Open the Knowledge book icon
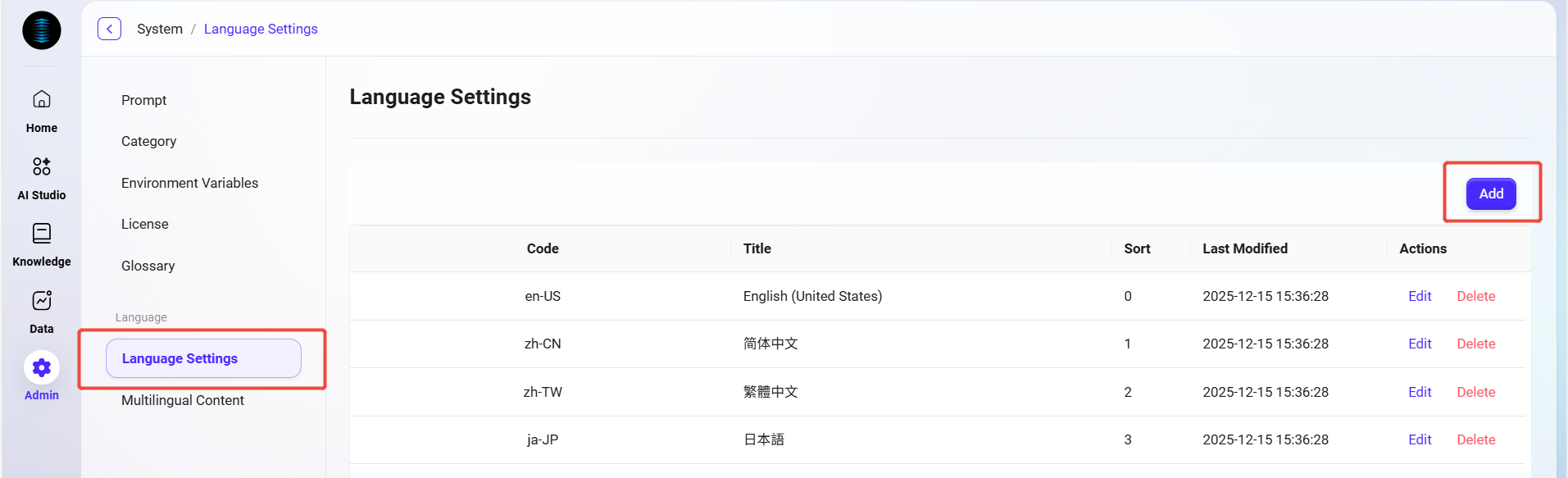The image size is (1568, 478). [x=42, y=234]
